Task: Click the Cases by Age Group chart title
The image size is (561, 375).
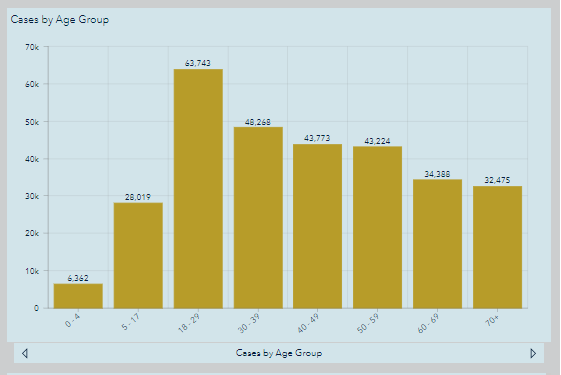Action: click(x=60, y=20)
